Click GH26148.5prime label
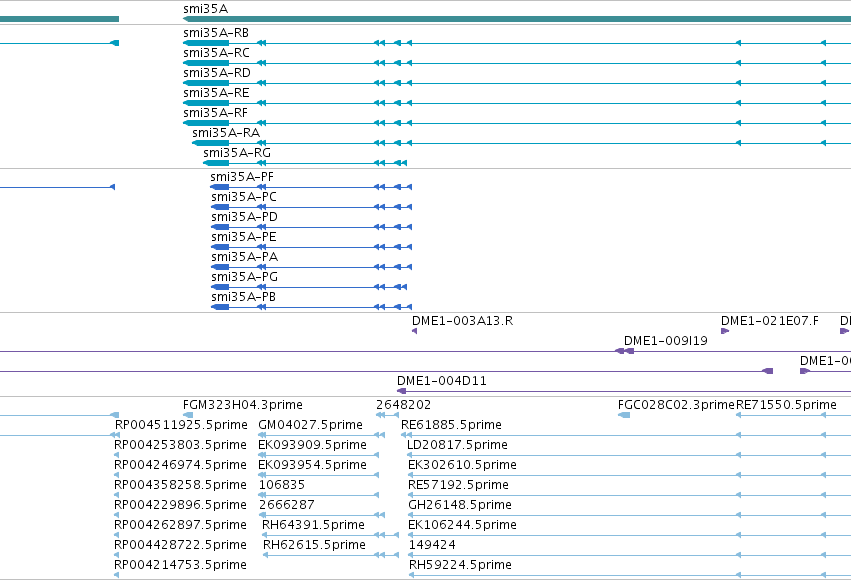 [x=460, y=505]
